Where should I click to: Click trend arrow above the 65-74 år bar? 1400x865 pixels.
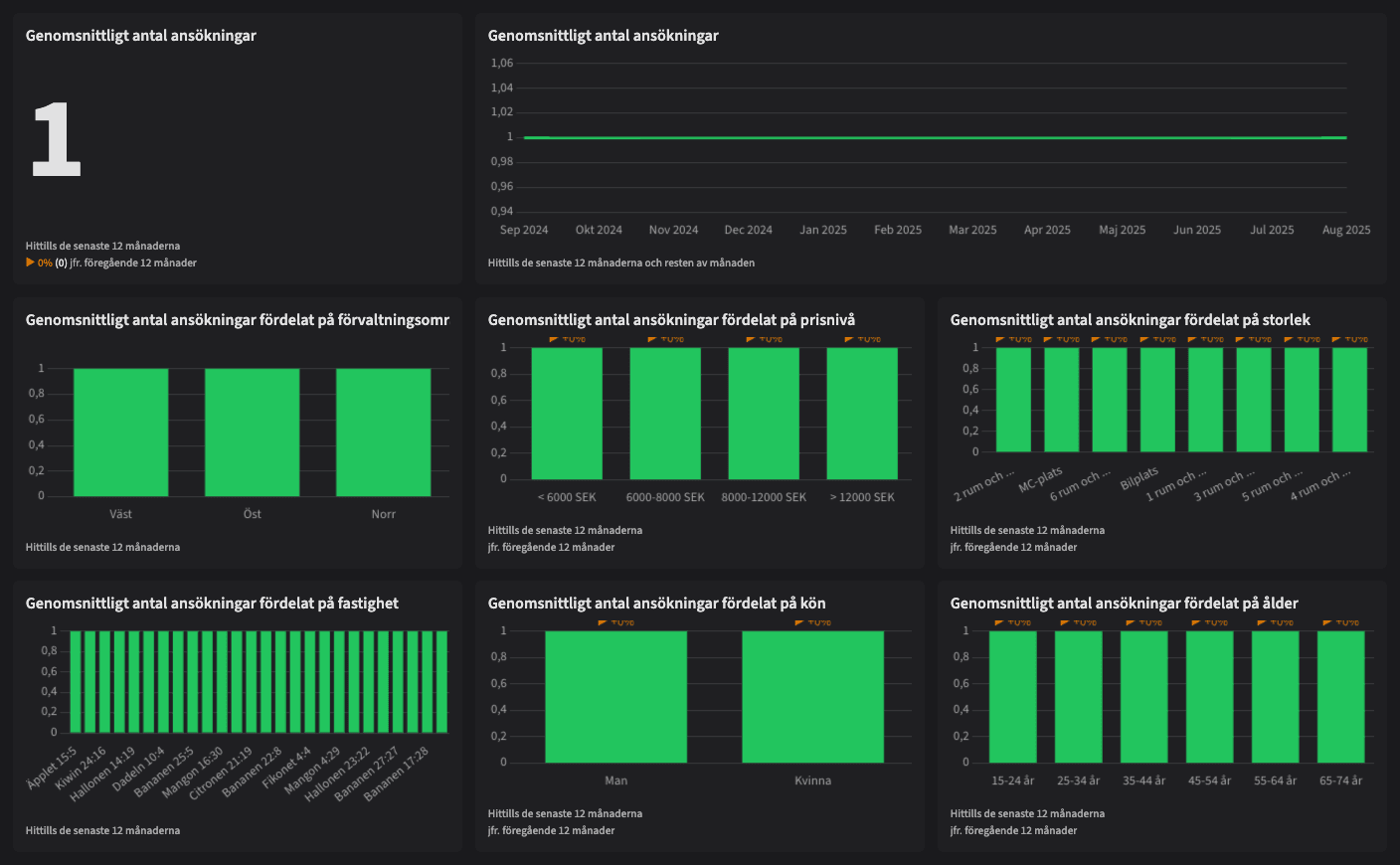(x=1327, y=623)
